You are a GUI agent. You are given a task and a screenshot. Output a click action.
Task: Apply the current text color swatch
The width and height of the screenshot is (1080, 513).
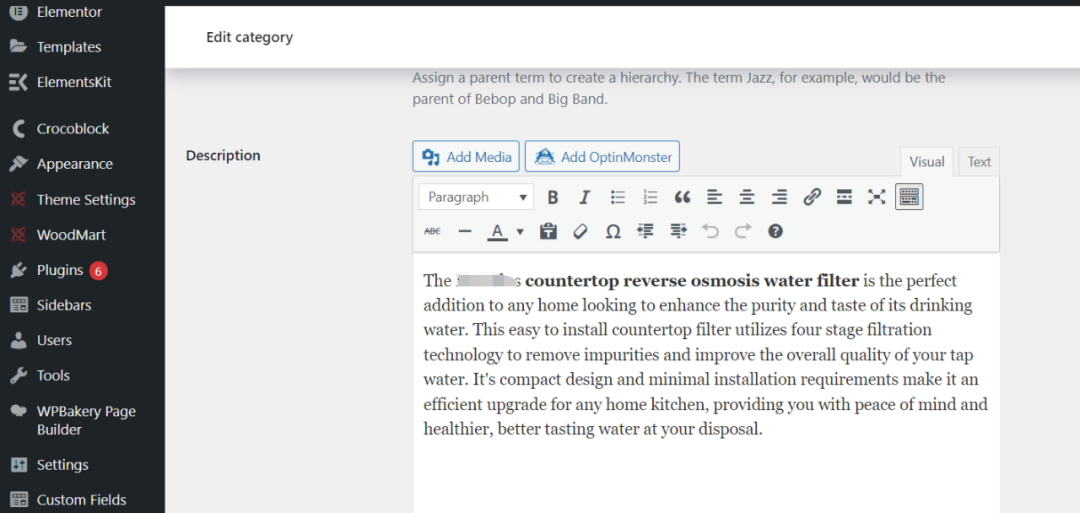click(x=497, y=231)
